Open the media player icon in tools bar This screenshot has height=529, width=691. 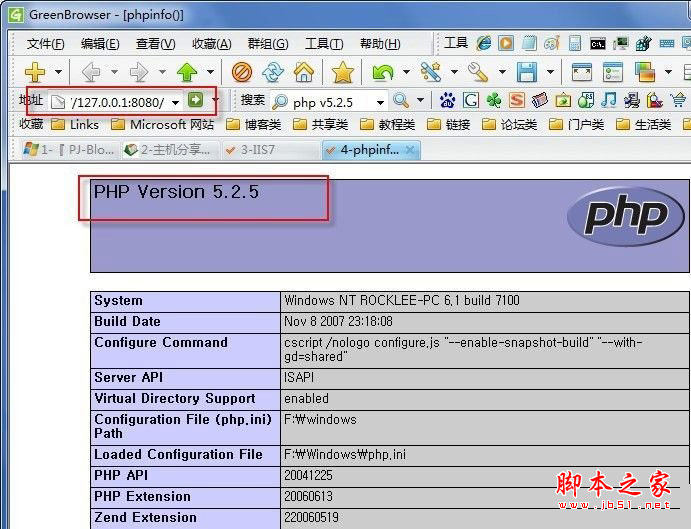coord(506,43)
